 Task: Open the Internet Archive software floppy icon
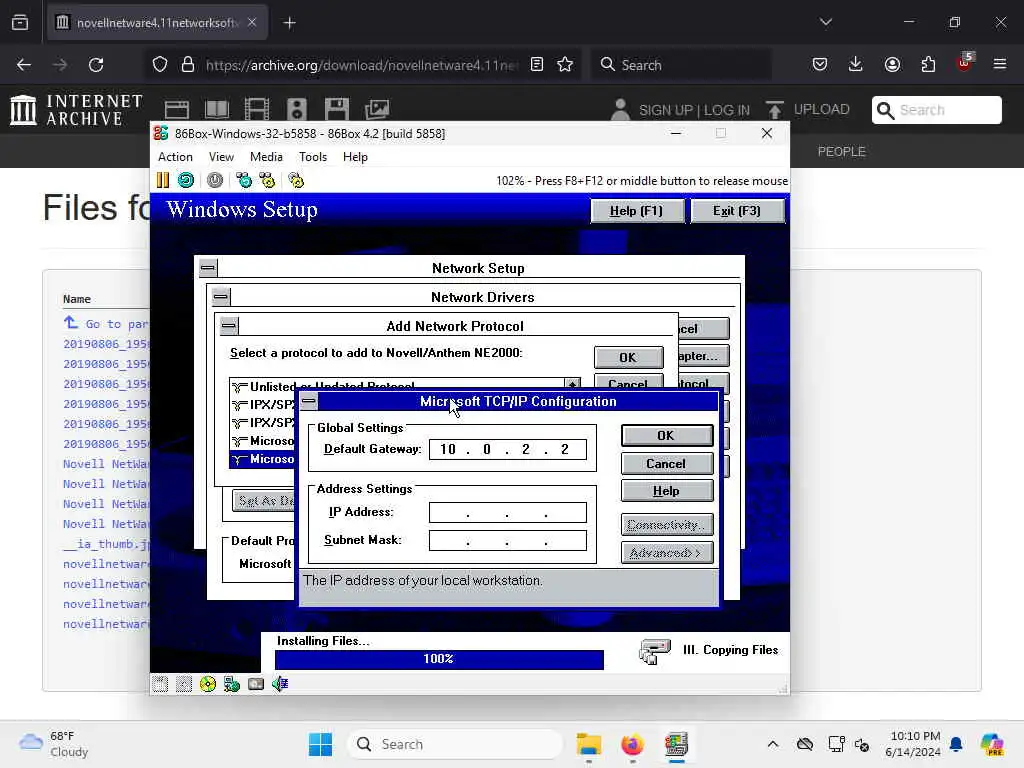click(x=337, y=109)
